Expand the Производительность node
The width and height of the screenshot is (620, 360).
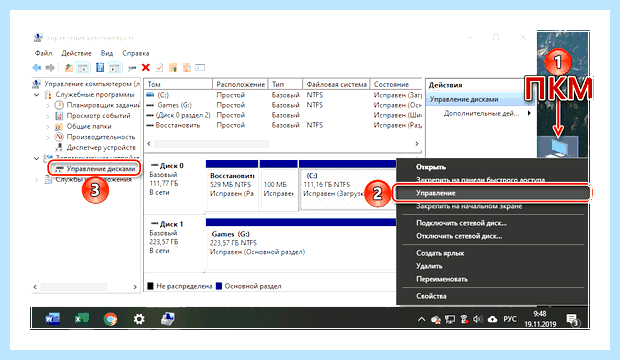point(47,137)
